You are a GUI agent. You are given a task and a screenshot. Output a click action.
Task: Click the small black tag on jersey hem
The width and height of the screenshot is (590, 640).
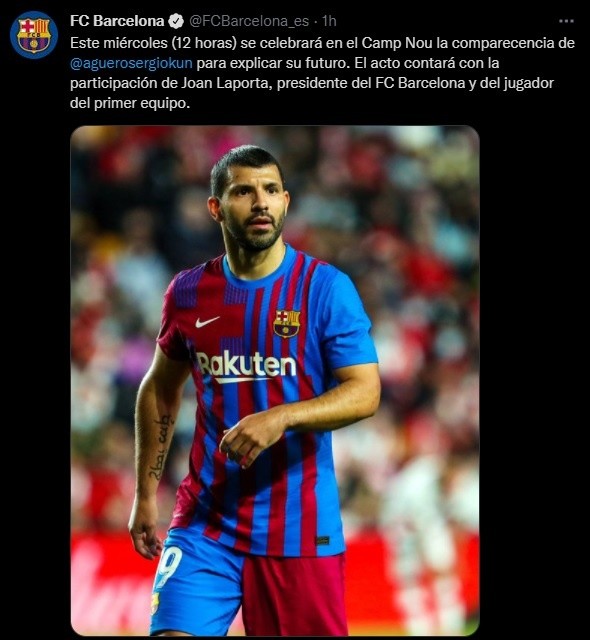(x=322, y=541)
